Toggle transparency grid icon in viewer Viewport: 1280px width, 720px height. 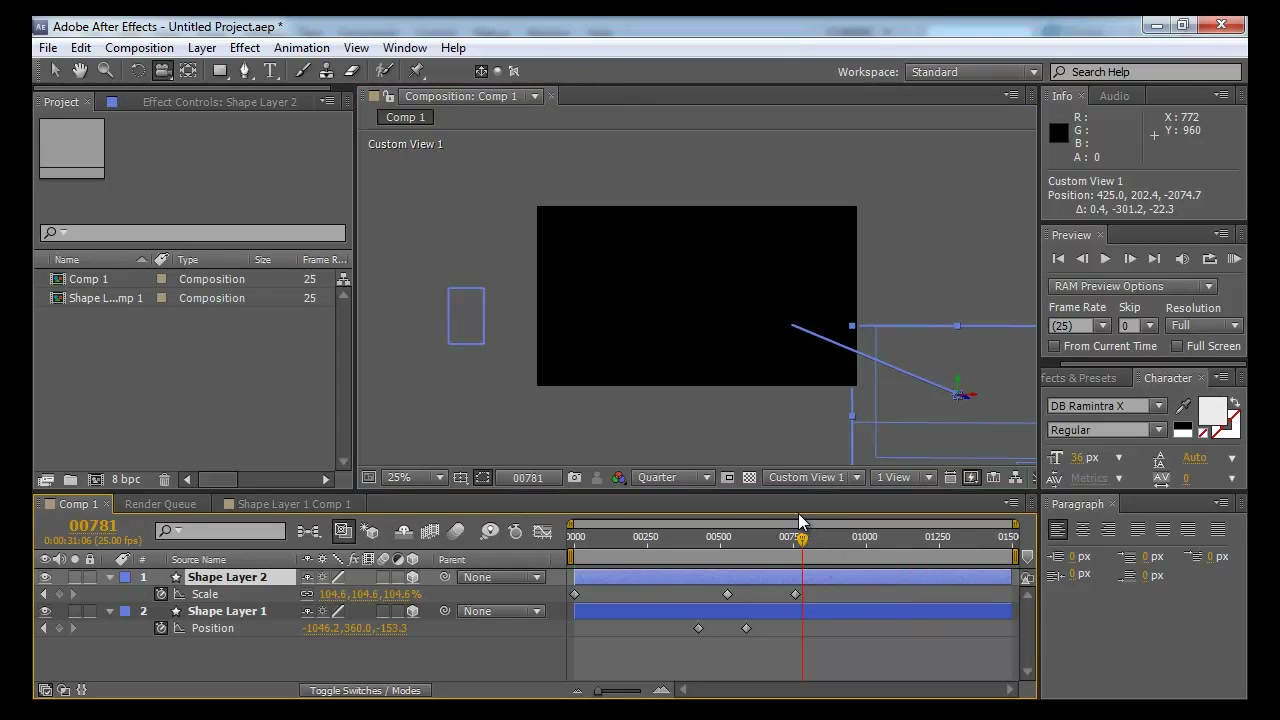click(x=749, y=478)
